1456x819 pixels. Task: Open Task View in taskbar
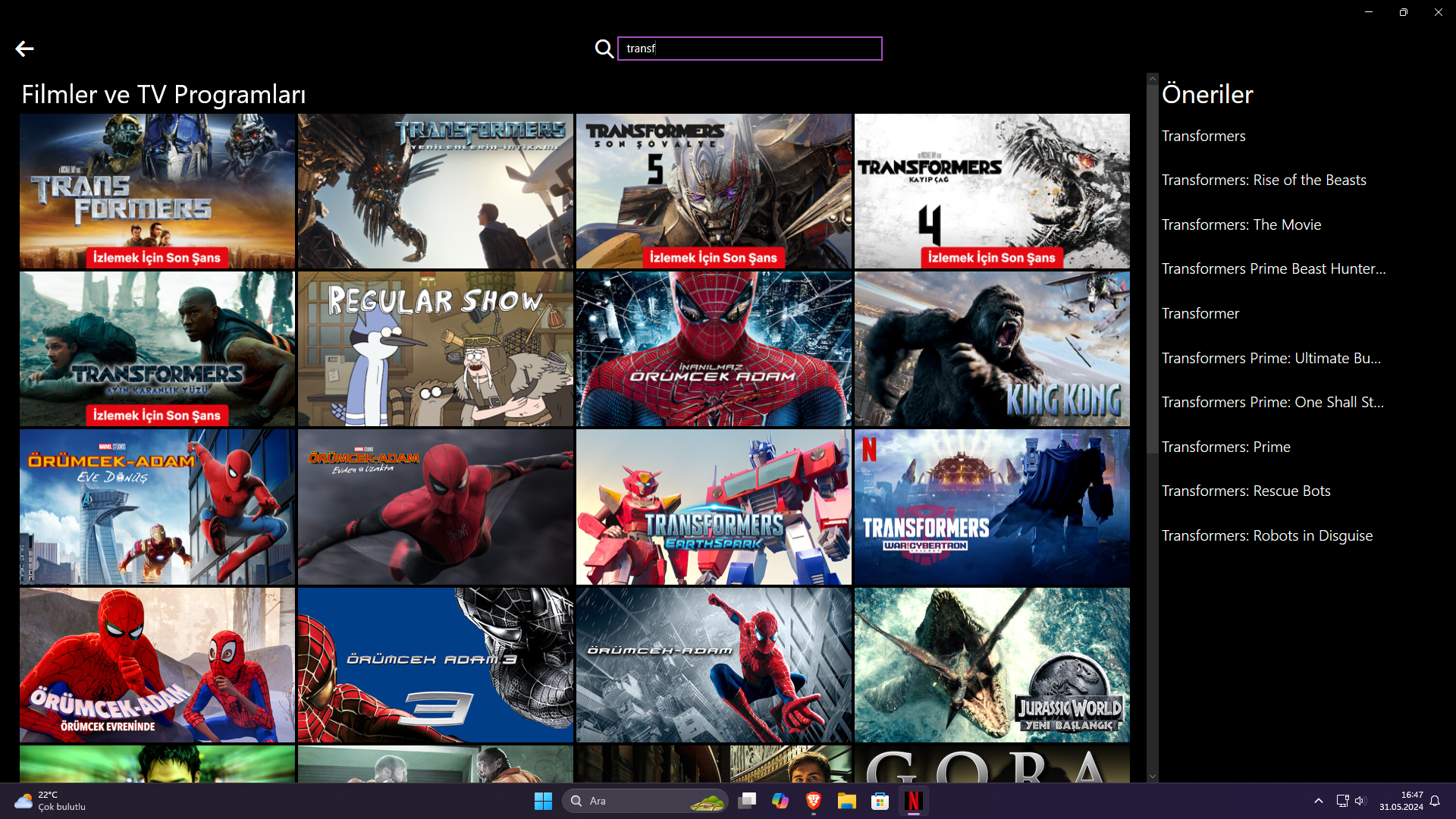click(747, 801)
